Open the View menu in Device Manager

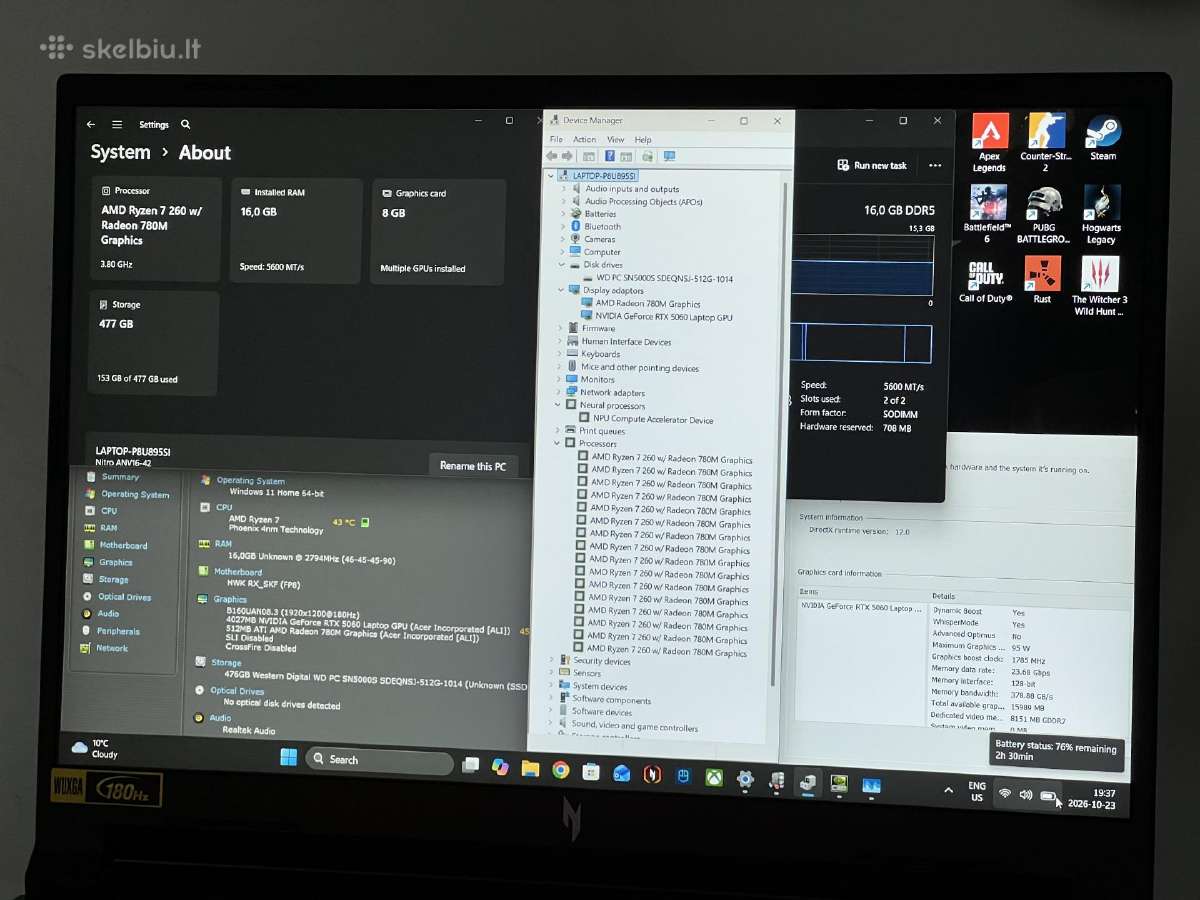[x=615, y=139]
